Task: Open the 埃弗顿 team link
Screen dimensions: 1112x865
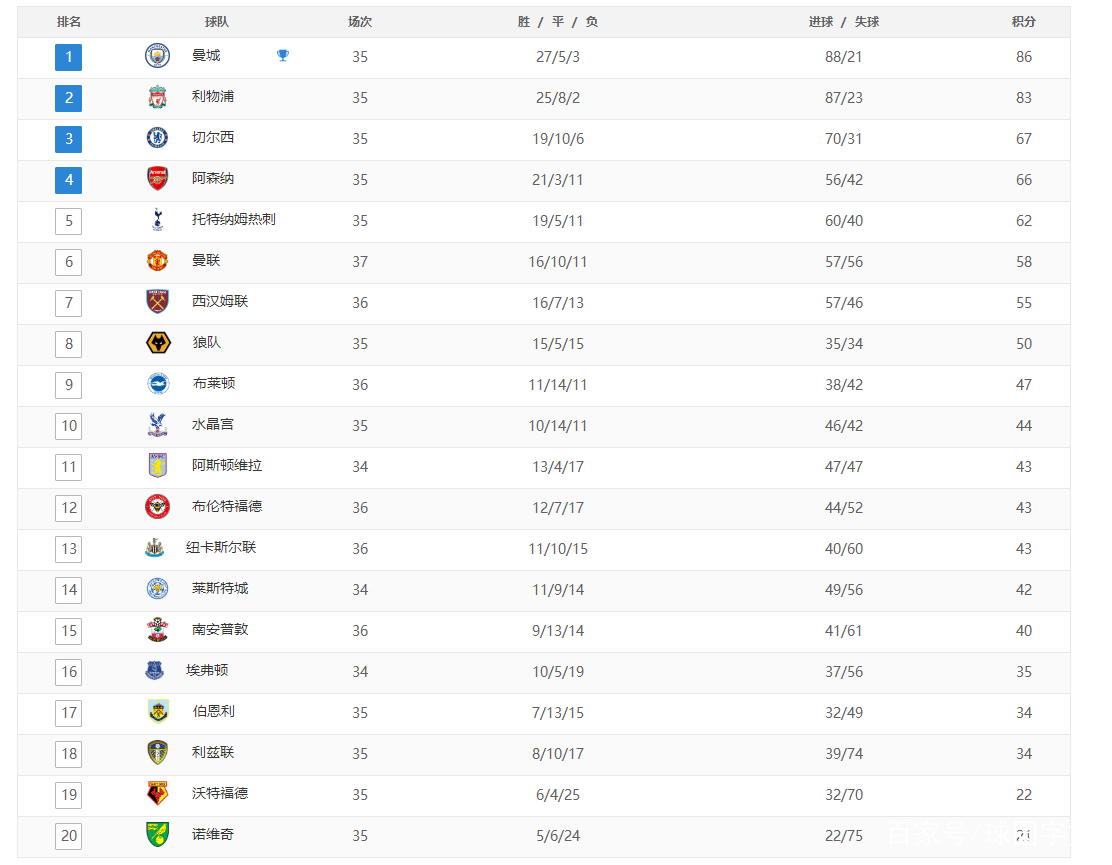Action: 207,670
